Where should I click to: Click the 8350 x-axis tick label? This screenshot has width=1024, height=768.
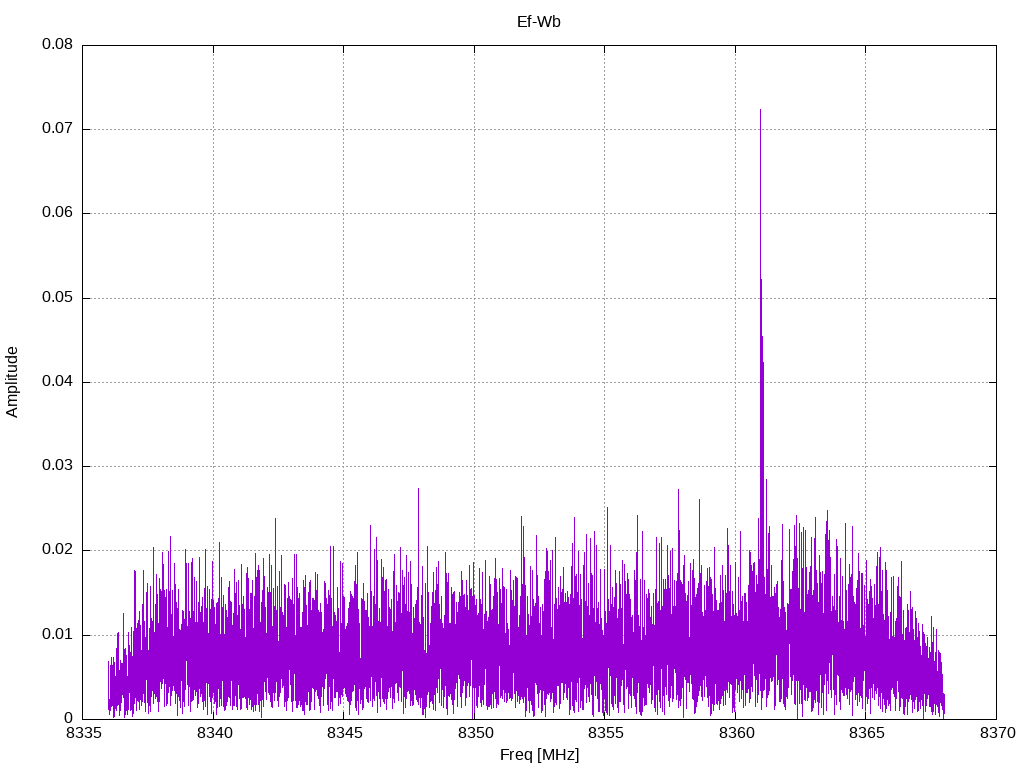[x=474, y=734]
